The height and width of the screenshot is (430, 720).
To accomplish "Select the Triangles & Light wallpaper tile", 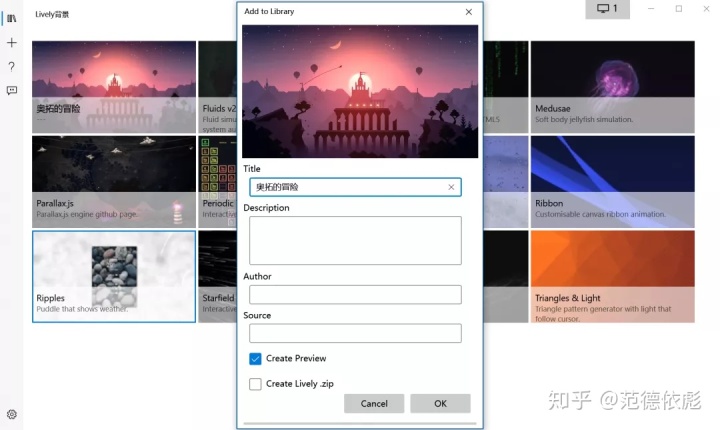I will (x=613, y=277).
